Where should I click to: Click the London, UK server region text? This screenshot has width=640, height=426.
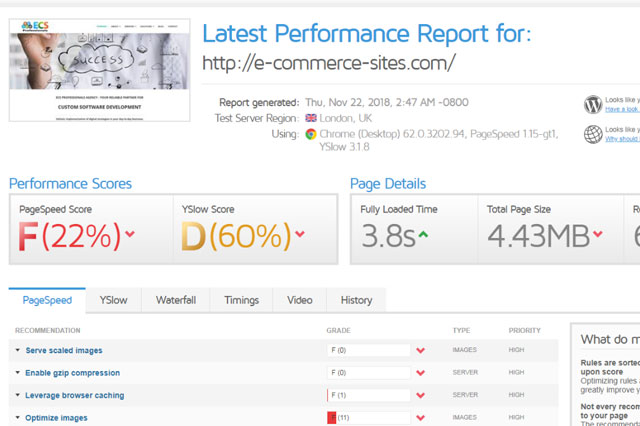tap(346, 118)
